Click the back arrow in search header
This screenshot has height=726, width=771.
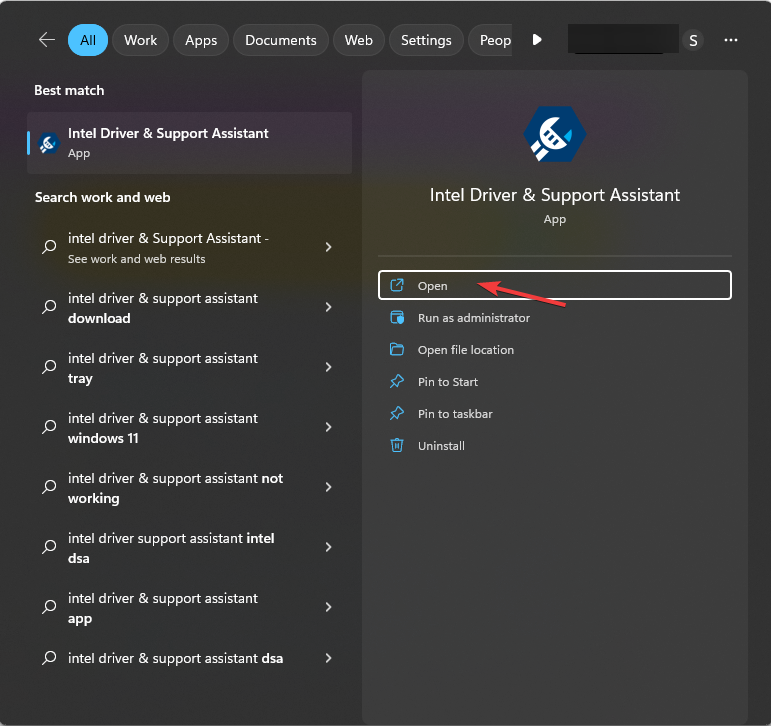click(47, 40)
